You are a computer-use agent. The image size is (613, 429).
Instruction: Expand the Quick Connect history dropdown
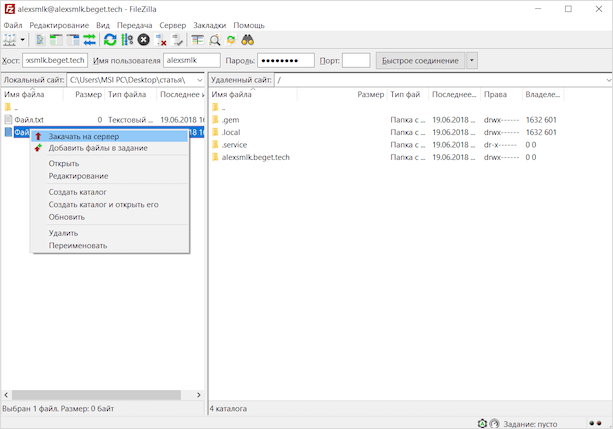point(472,61)
